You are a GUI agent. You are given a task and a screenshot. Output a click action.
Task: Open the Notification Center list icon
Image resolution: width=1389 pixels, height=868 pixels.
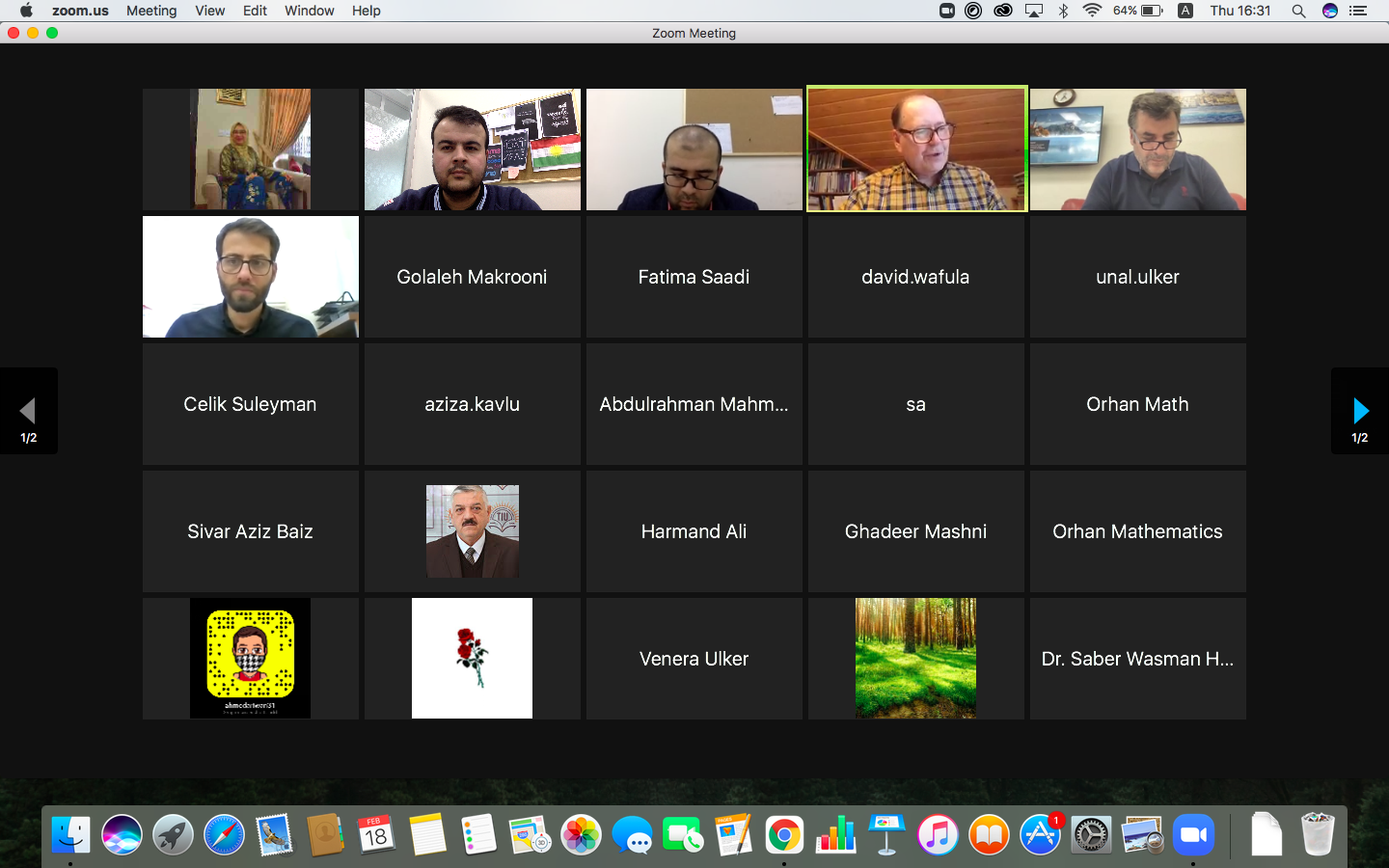click(x=1358, y=11)
